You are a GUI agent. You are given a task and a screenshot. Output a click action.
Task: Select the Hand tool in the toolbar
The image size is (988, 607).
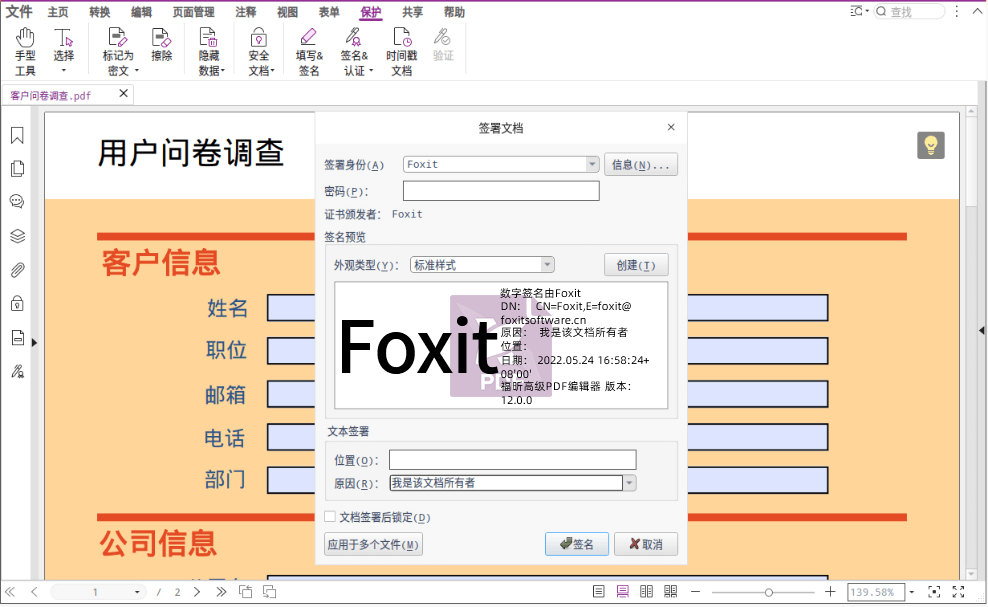[24, 47]
